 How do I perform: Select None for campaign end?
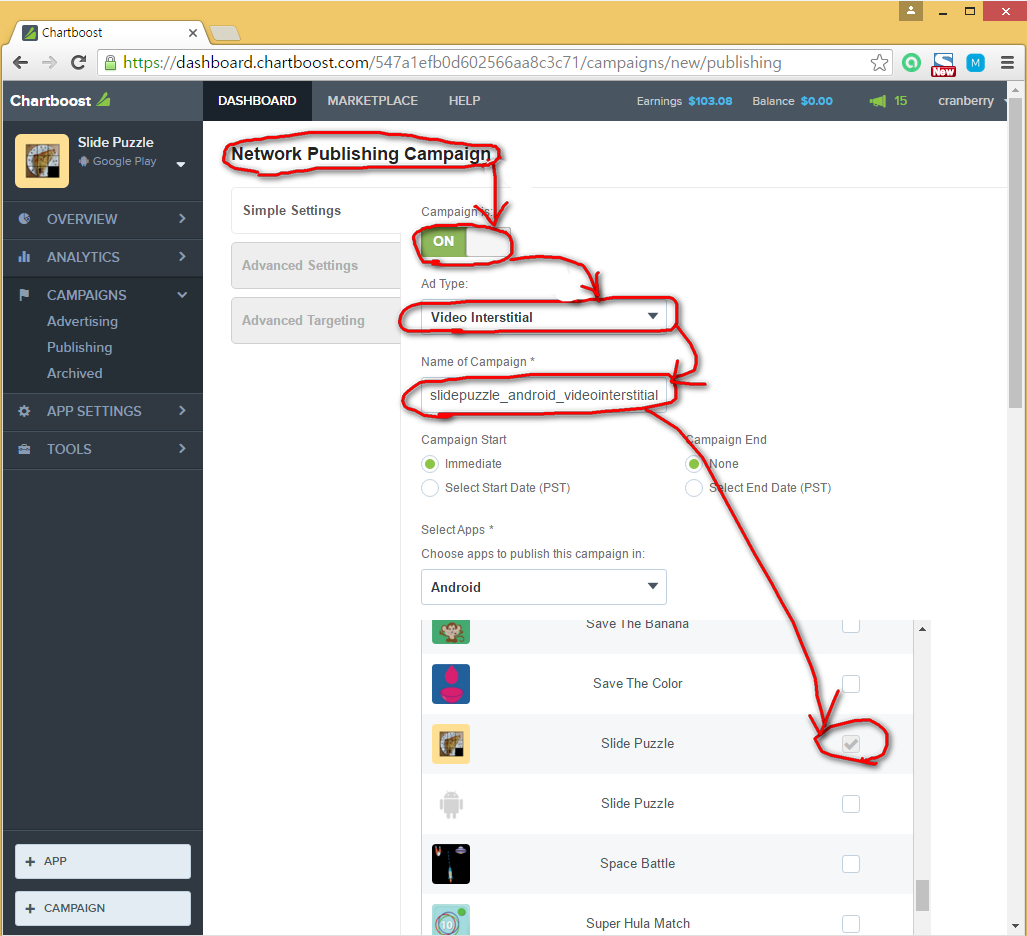(x=694, y=464)
